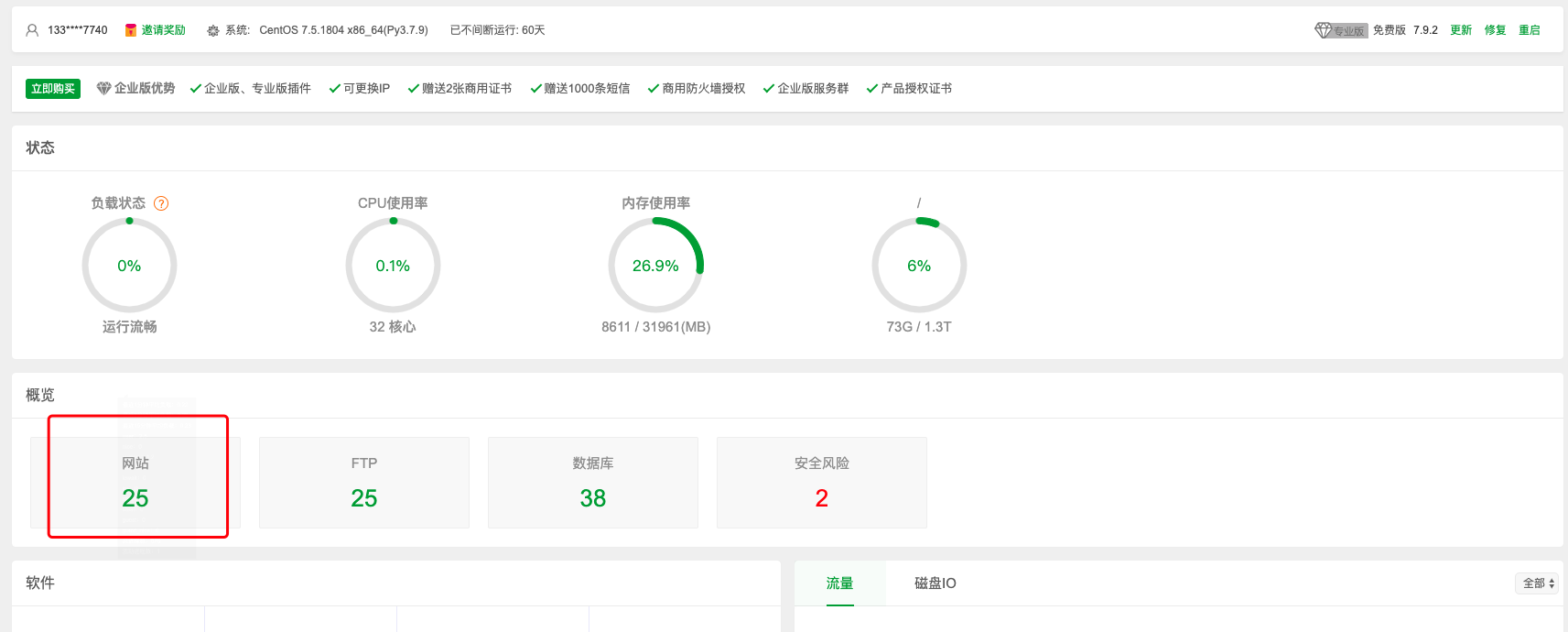Image resolution: width=1568 pixels, height=632 pixels.
Task: Click the system gear icon
Action: (213, 30)
